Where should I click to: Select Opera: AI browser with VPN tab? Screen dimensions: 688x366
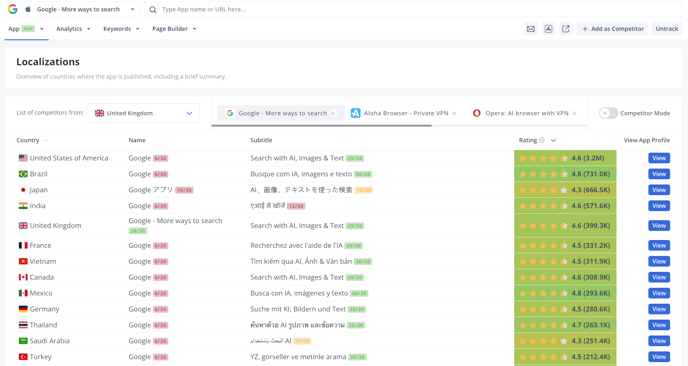coord(524,113)
